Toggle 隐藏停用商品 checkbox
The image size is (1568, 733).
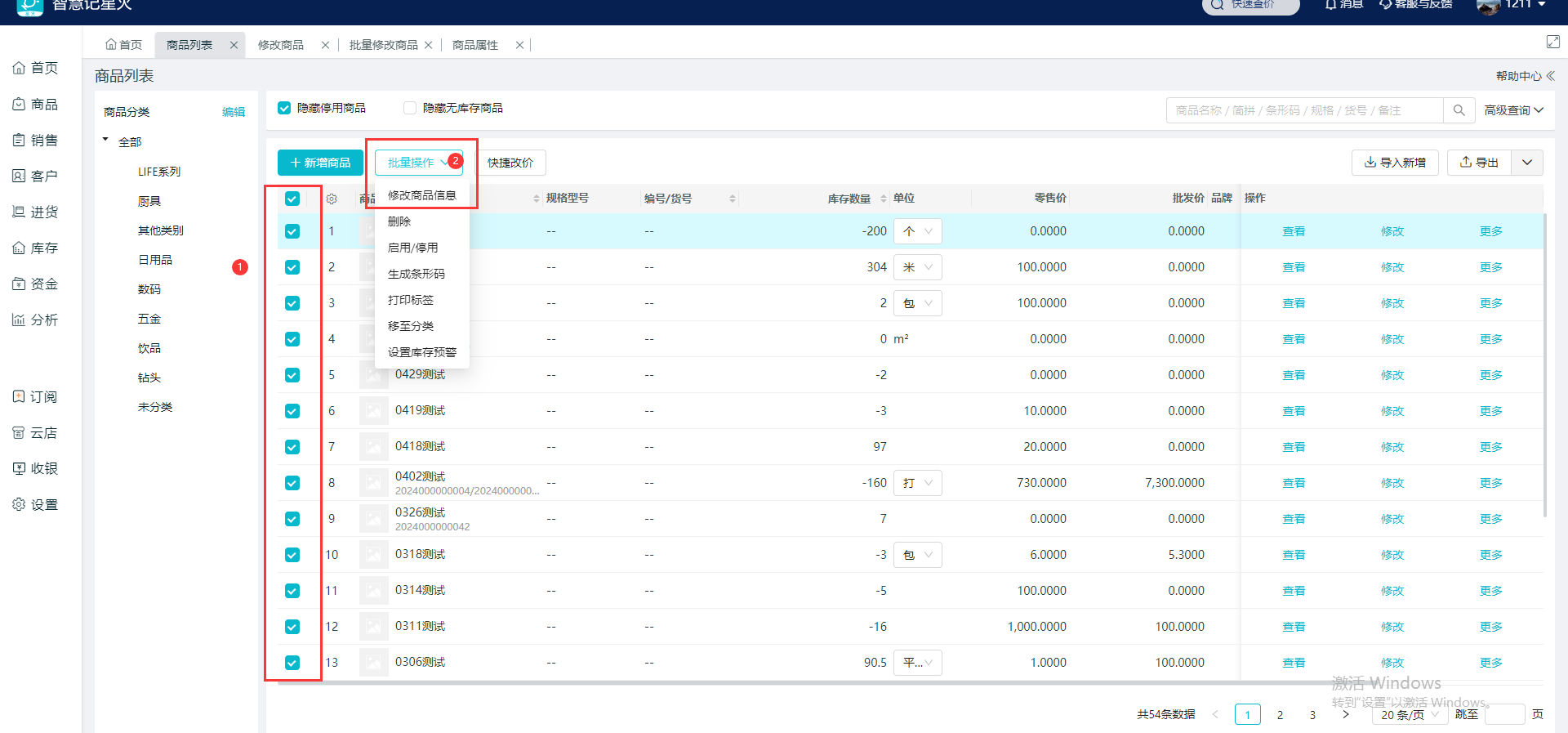[284, 108]
